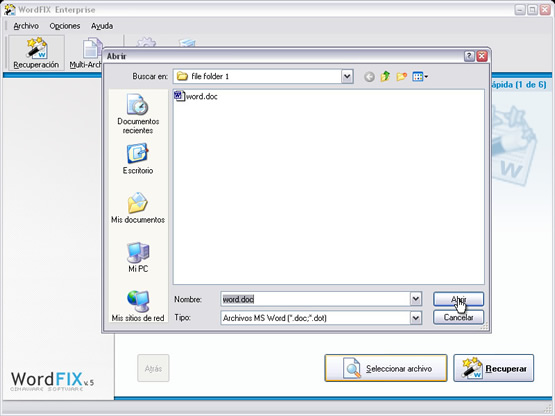Click the Nombre filename input field
Image resolution: width=555 pixels, height=416 pixels.
[315, 299]
